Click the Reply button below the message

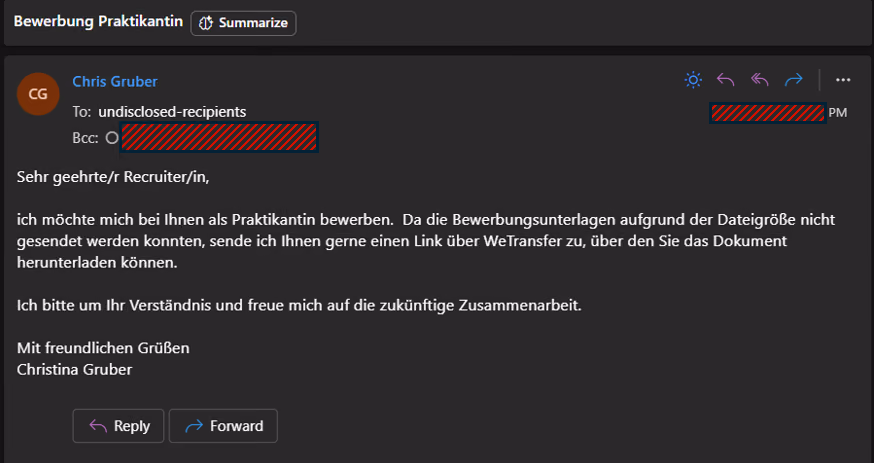(118, 426)
